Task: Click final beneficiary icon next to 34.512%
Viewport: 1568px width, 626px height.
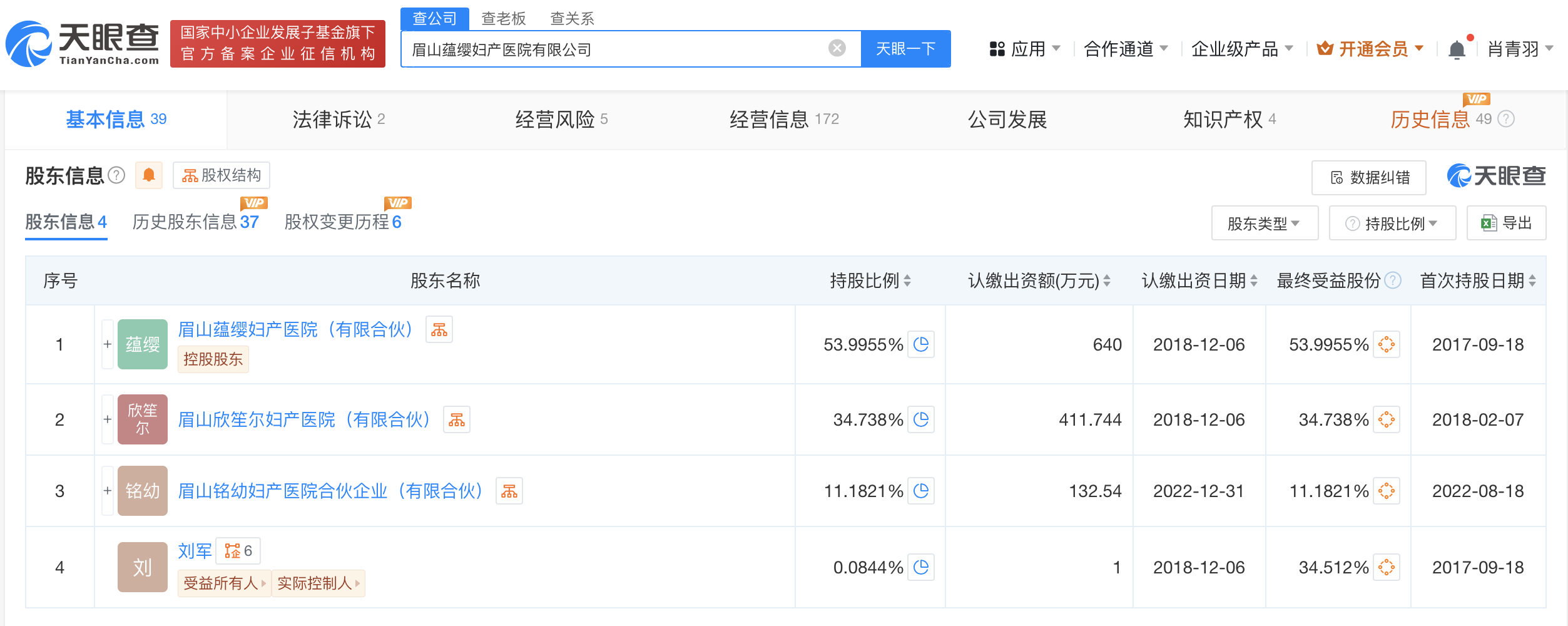Action: point(1386,567)
